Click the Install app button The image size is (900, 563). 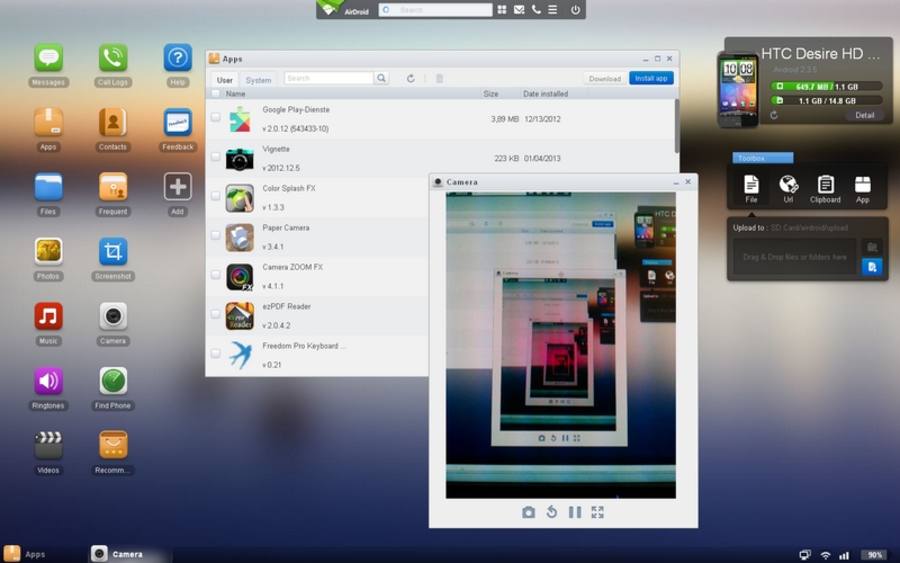(x=651, y=78)
